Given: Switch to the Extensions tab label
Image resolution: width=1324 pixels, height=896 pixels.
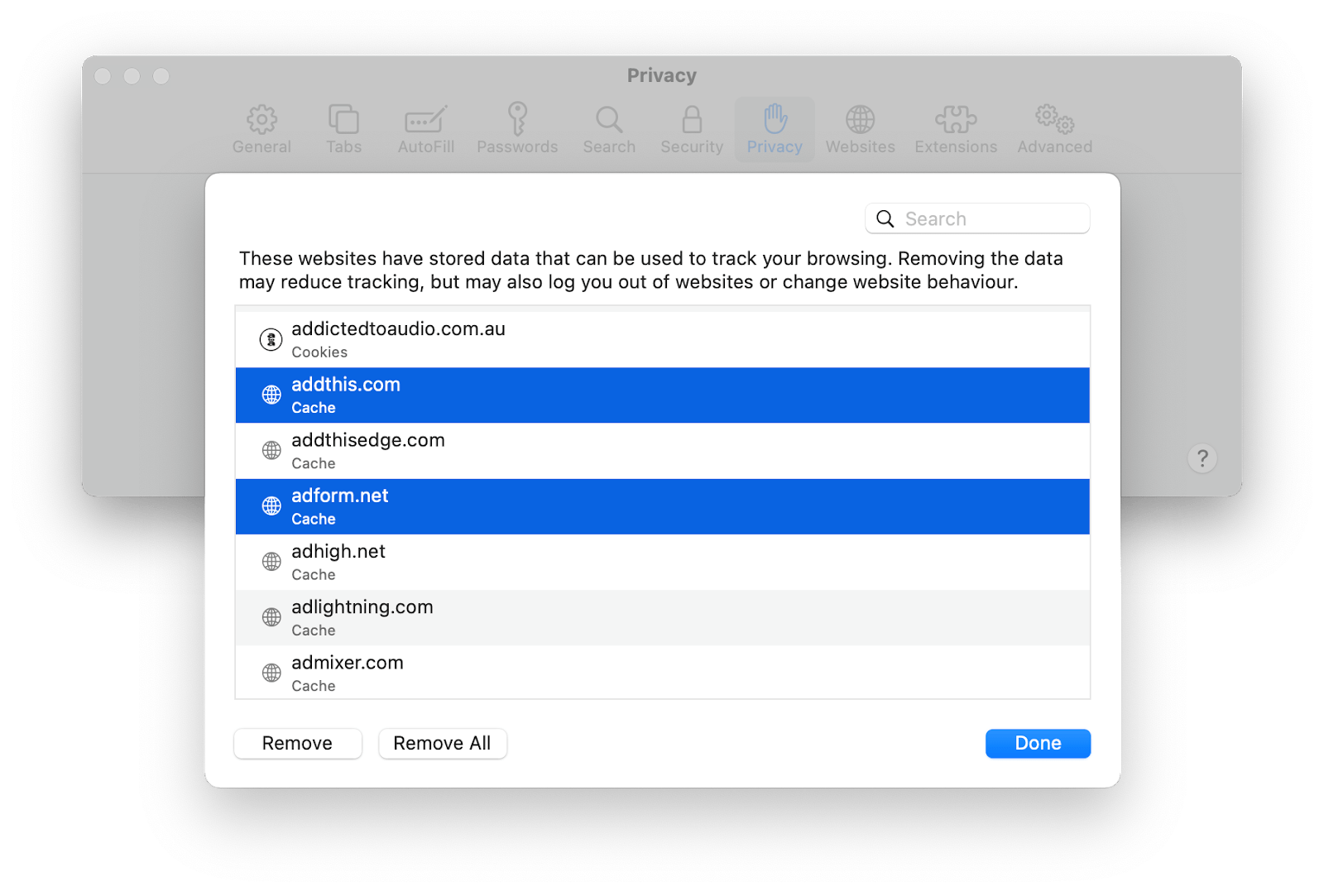Looking at the screenshot, I should point(956,146).
